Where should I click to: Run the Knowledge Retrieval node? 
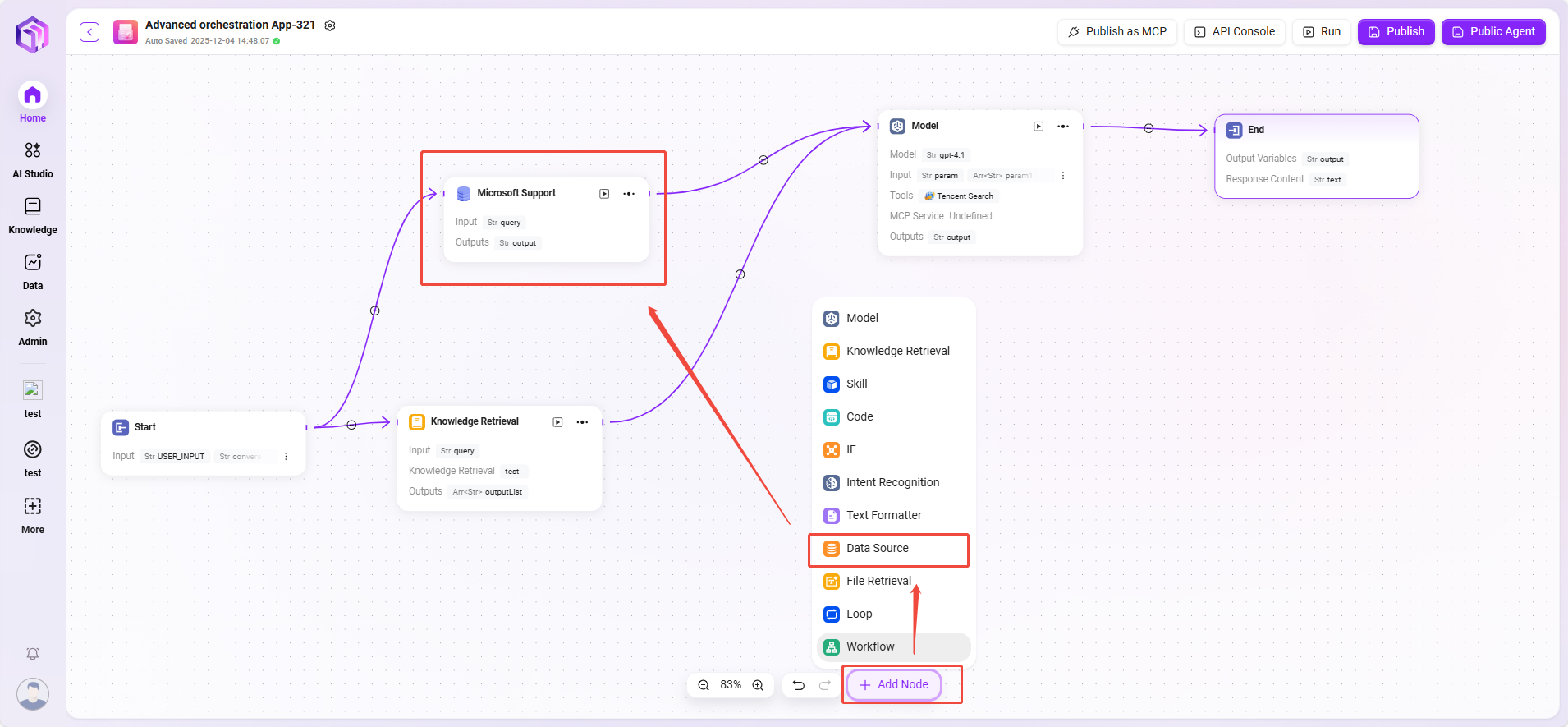pyautogui.click(x=557, y=422)
